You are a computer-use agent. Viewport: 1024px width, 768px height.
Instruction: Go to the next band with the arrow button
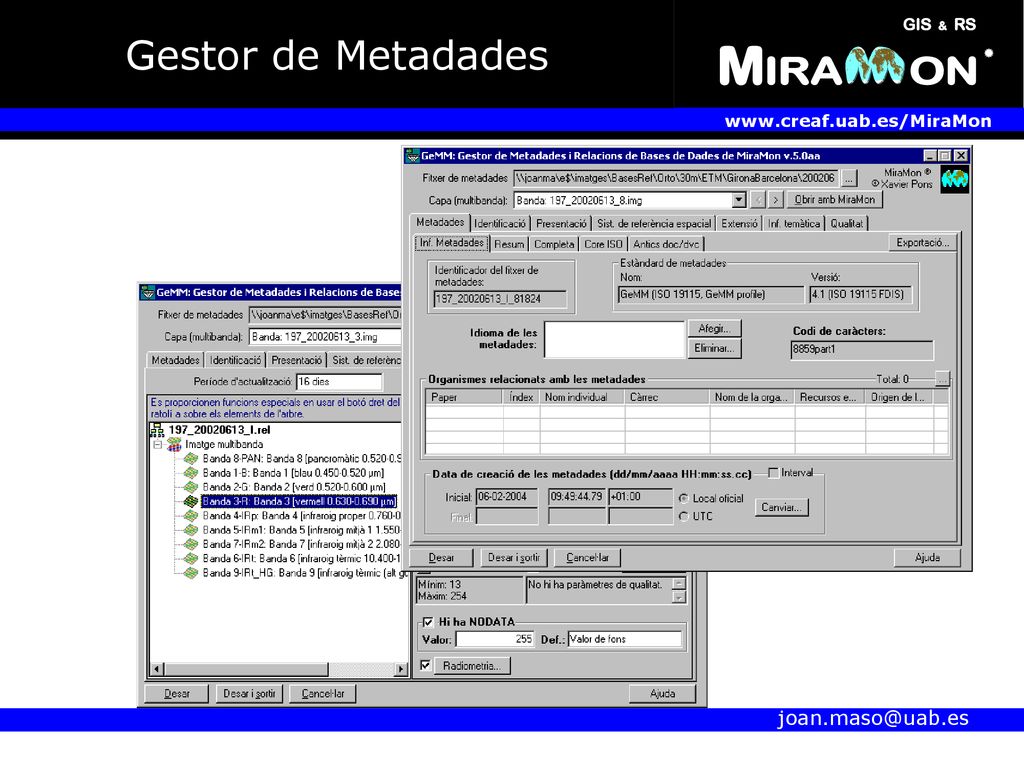tap(775, 200)
